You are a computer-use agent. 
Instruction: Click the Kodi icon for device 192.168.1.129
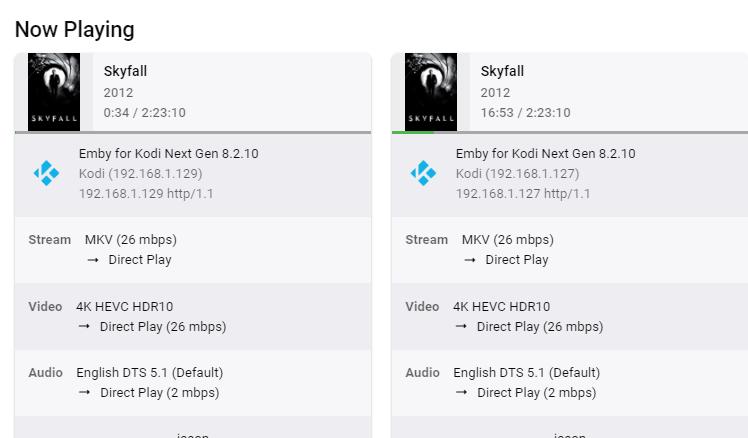(46, 173)
